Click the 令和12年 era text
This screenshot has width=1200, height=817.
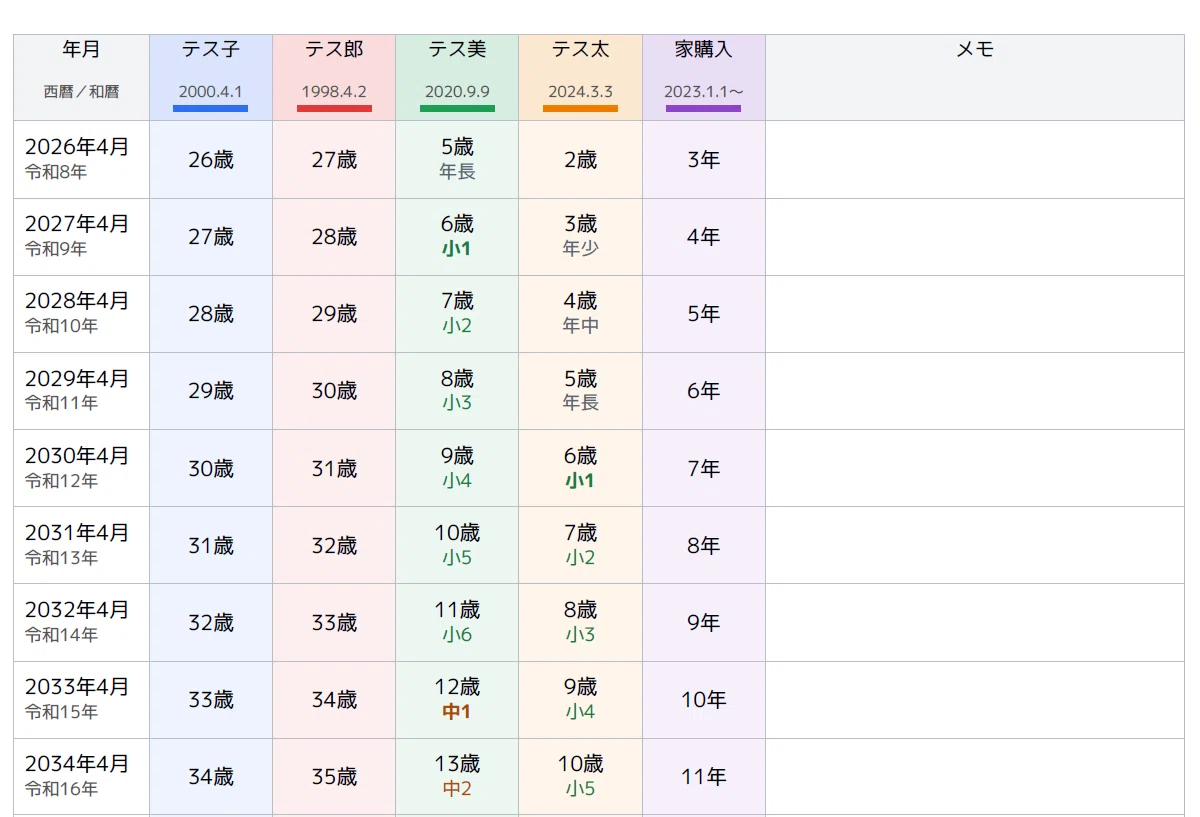coord(61,481)
